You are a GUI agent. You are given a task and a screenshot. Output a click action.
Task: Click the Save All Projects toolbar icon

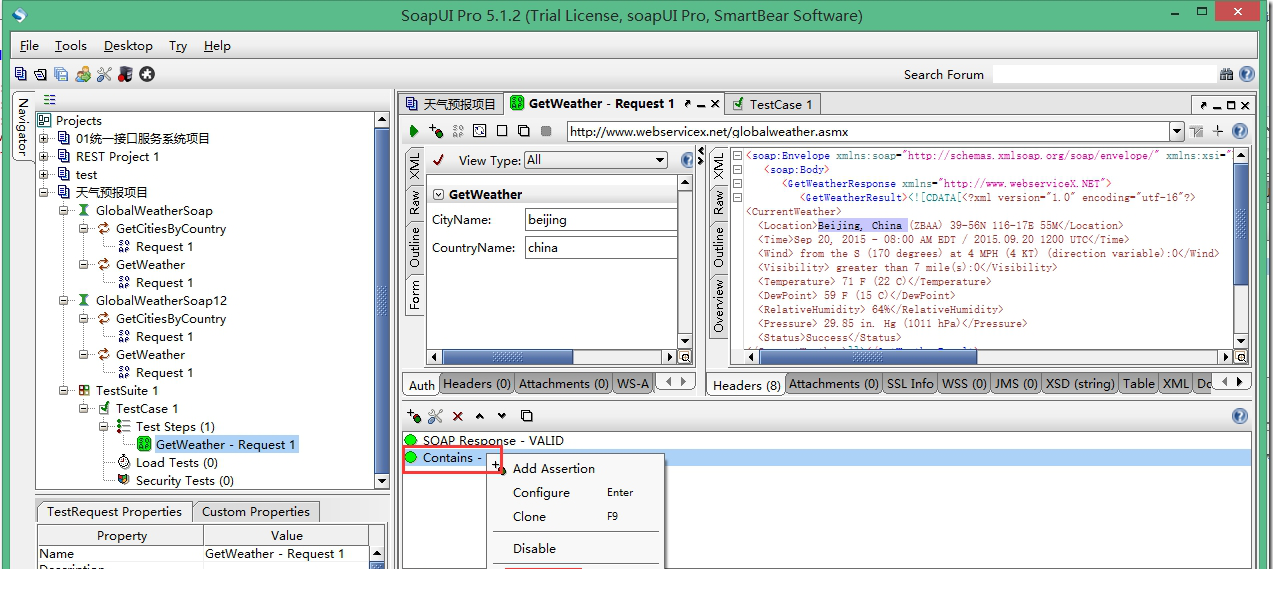point(61,74)
